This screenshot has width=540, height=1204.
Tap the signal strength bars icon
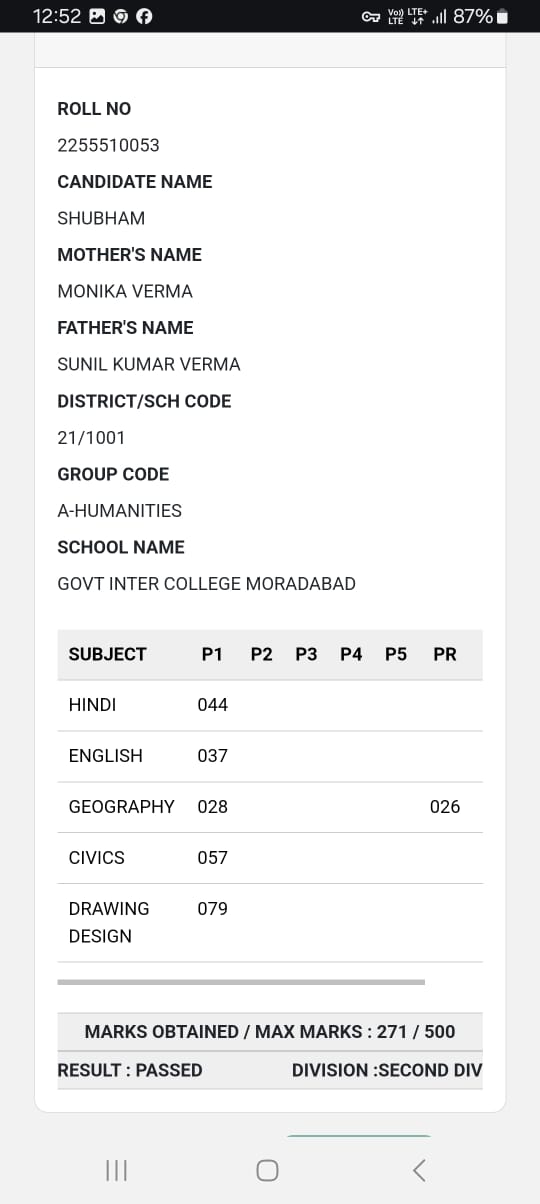pos(438,16)
